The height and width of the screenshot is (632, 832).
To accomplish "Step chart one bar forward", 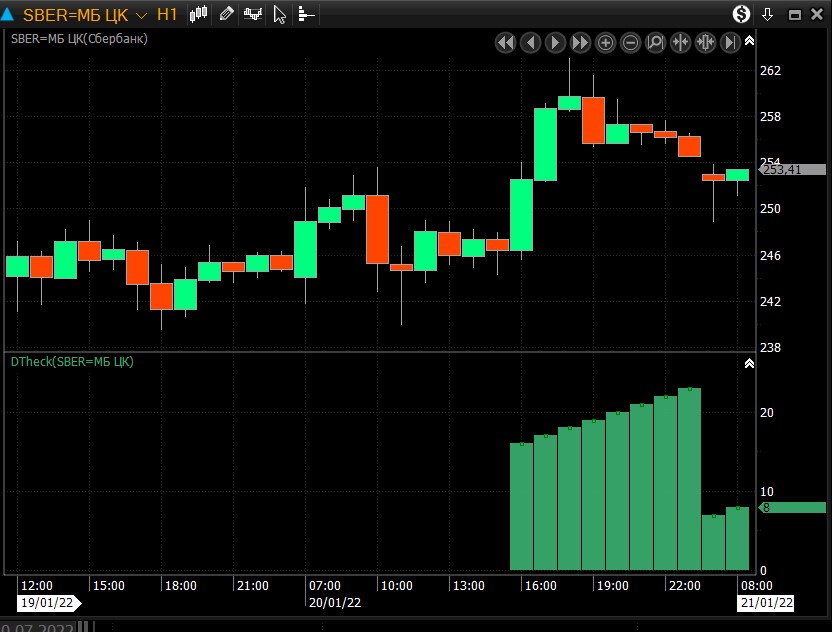I will [556, 42].
